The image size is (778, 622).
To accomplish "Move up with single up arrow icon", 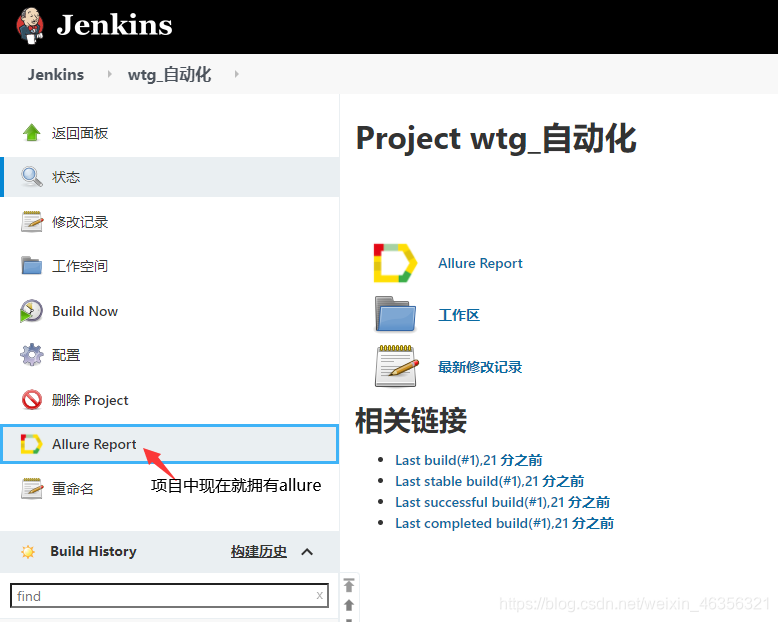I will coord(349,605).
